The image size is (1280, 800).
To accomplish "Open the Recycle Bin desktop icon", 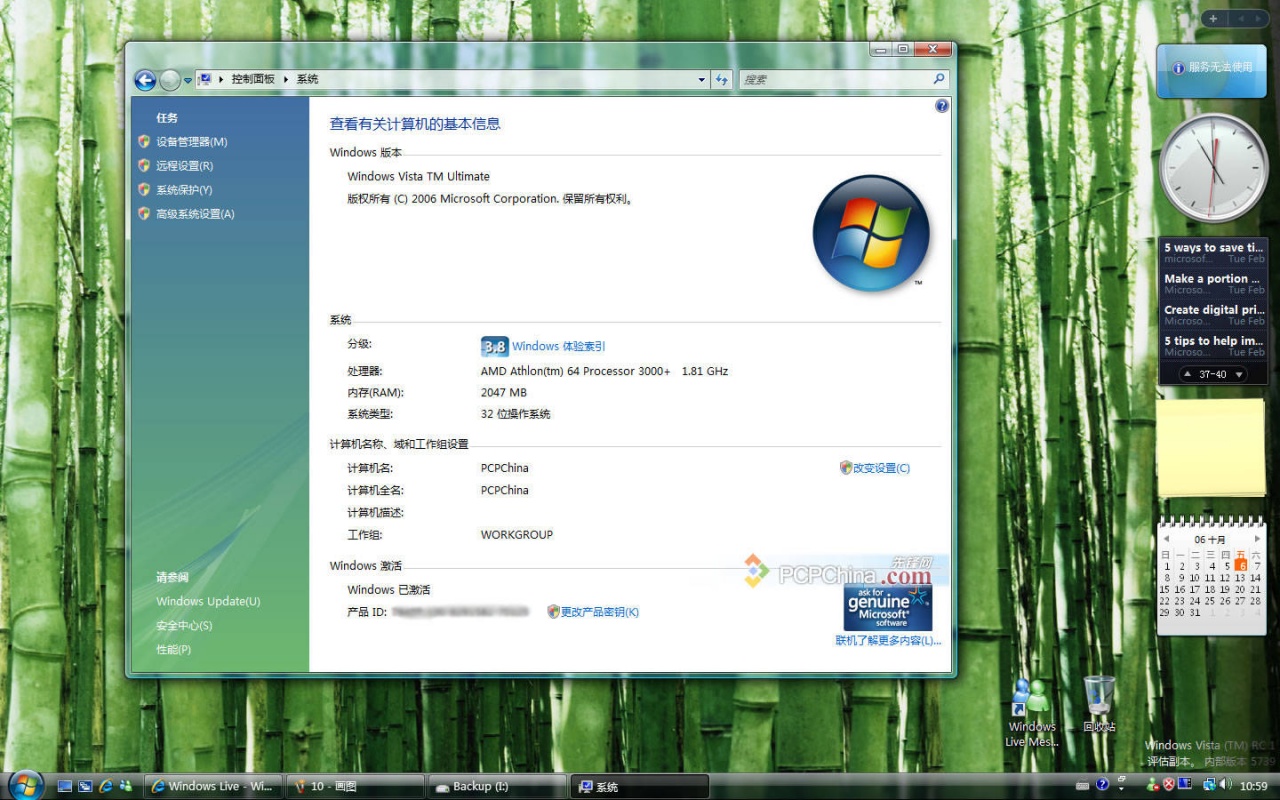I will [x=1099, y=704].
